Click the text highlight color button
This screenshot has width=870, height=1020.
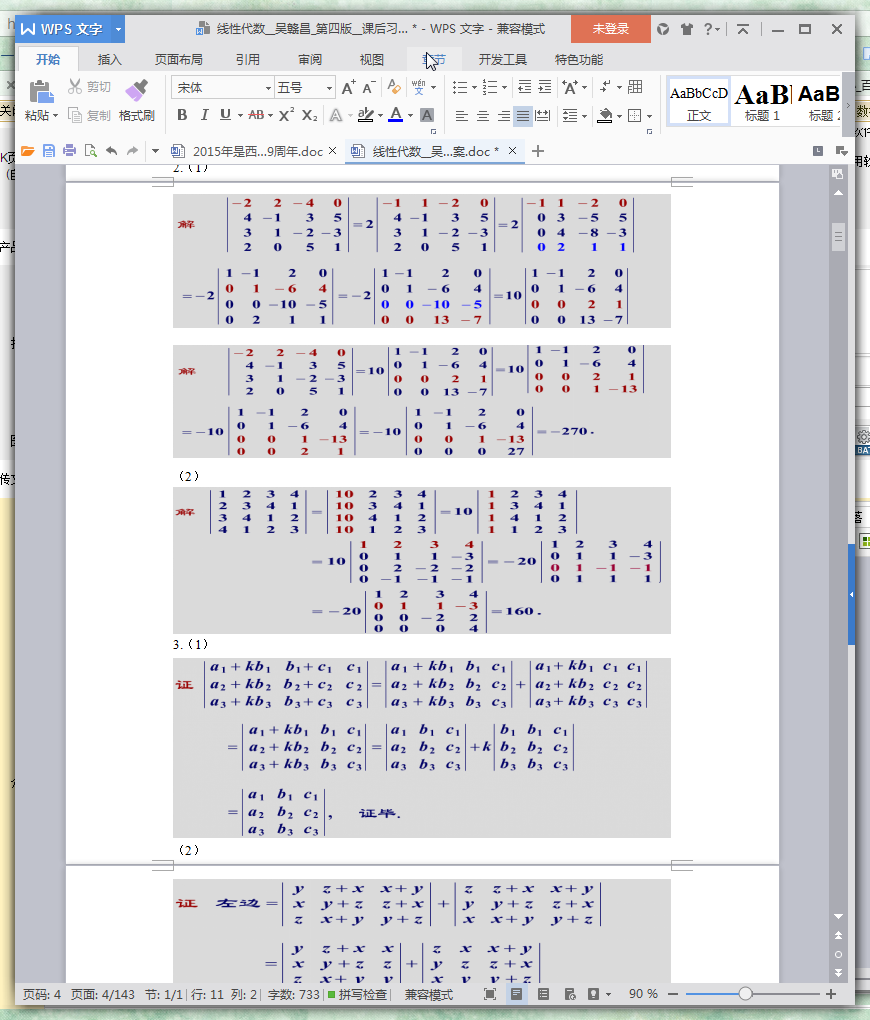[x=366, y=115]
